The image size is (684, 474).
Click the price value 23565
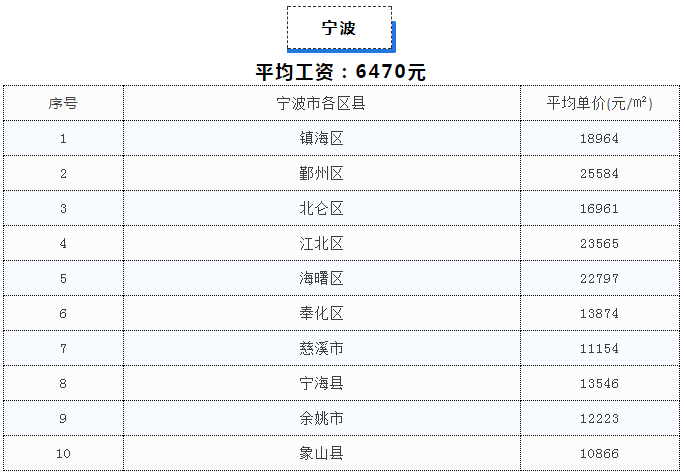(x=599, y=243)
